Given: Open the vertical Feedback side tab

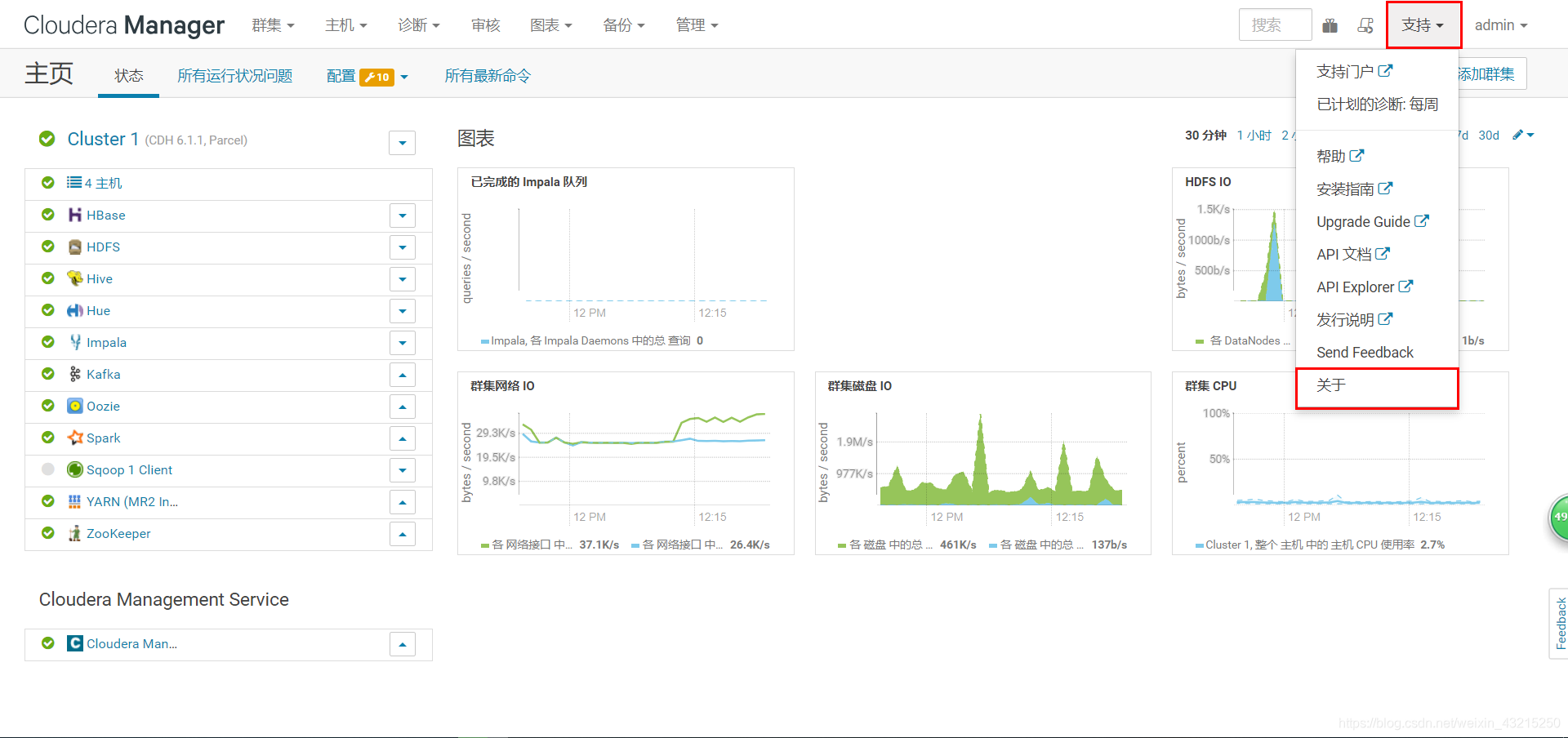Looking at the screenshot, I should pyautogui.click(x=1559, y=624).
